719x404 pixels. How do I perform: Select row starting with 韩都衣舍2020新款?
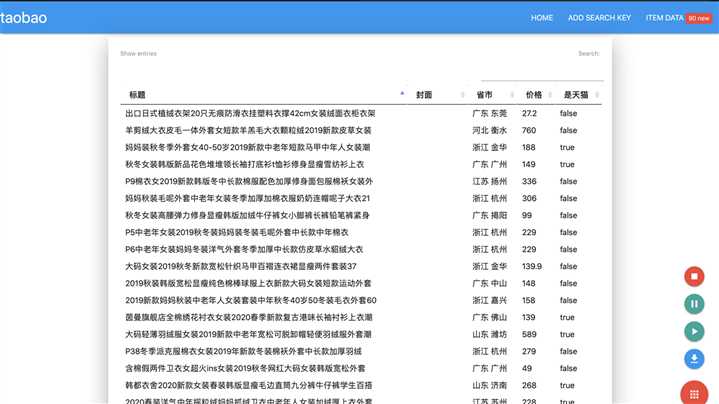pyautogui.click(x=361, y=385)
